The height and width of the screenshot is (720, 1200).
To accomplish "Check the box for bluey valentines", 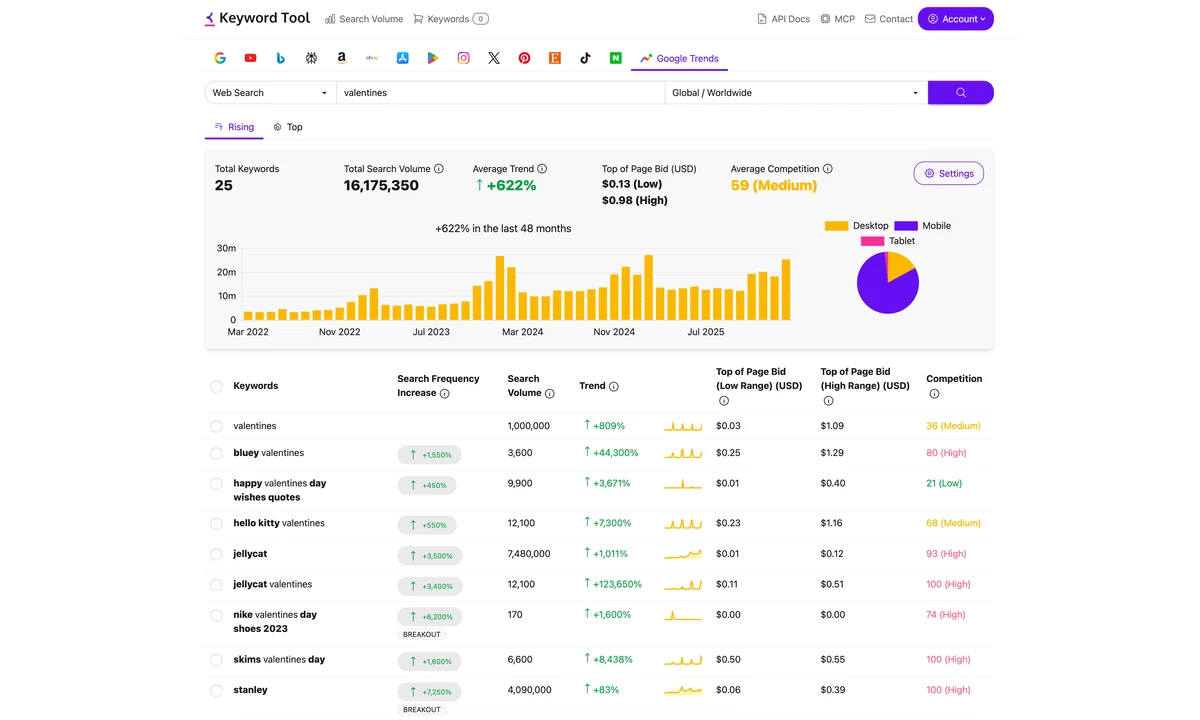I will pos(216,453).
